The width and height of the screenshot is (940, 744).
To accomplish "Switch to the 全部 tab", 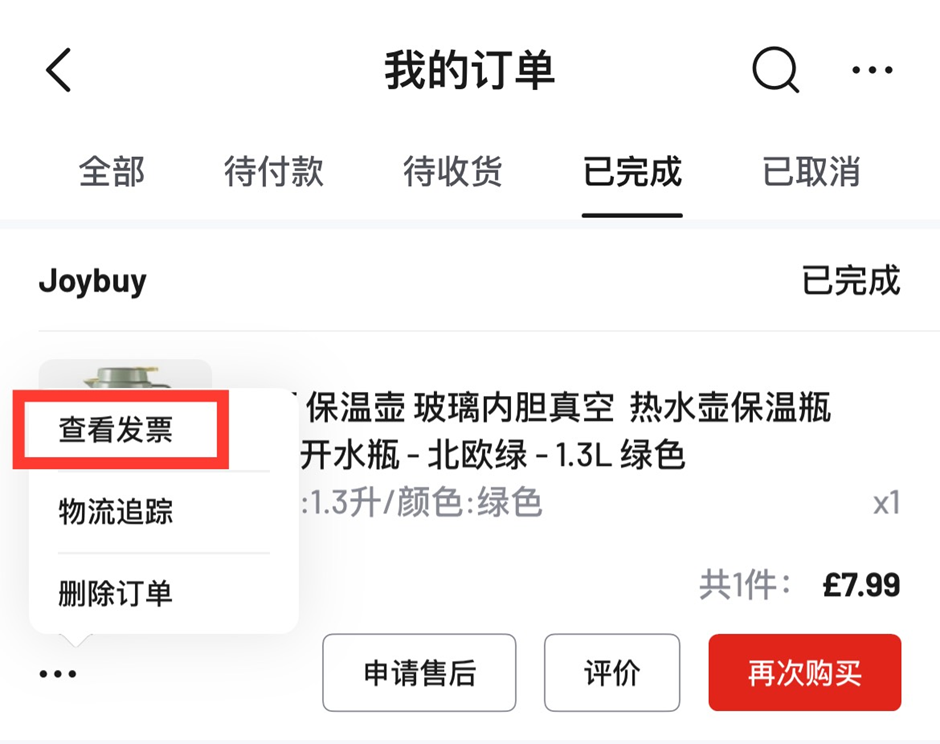I will [112, 172].
